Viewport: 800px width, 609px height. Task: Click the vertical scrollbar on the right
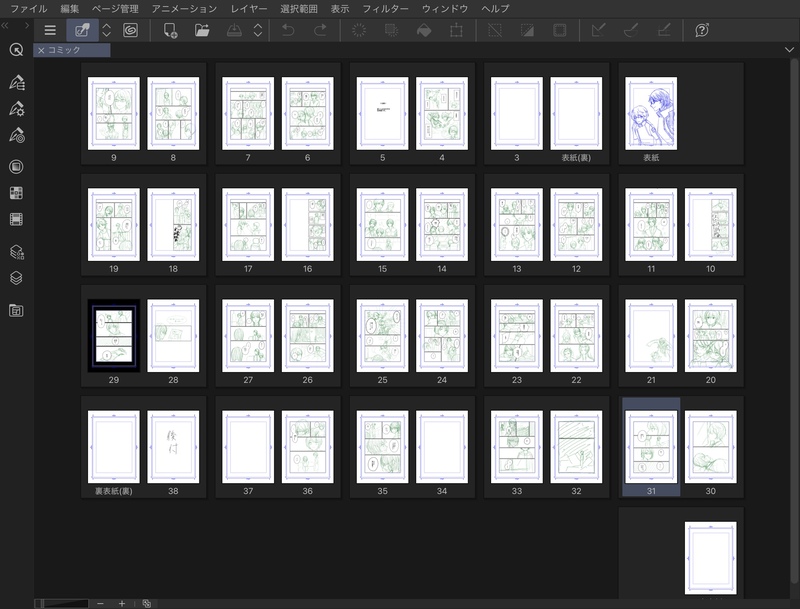(x=794, y=321)
